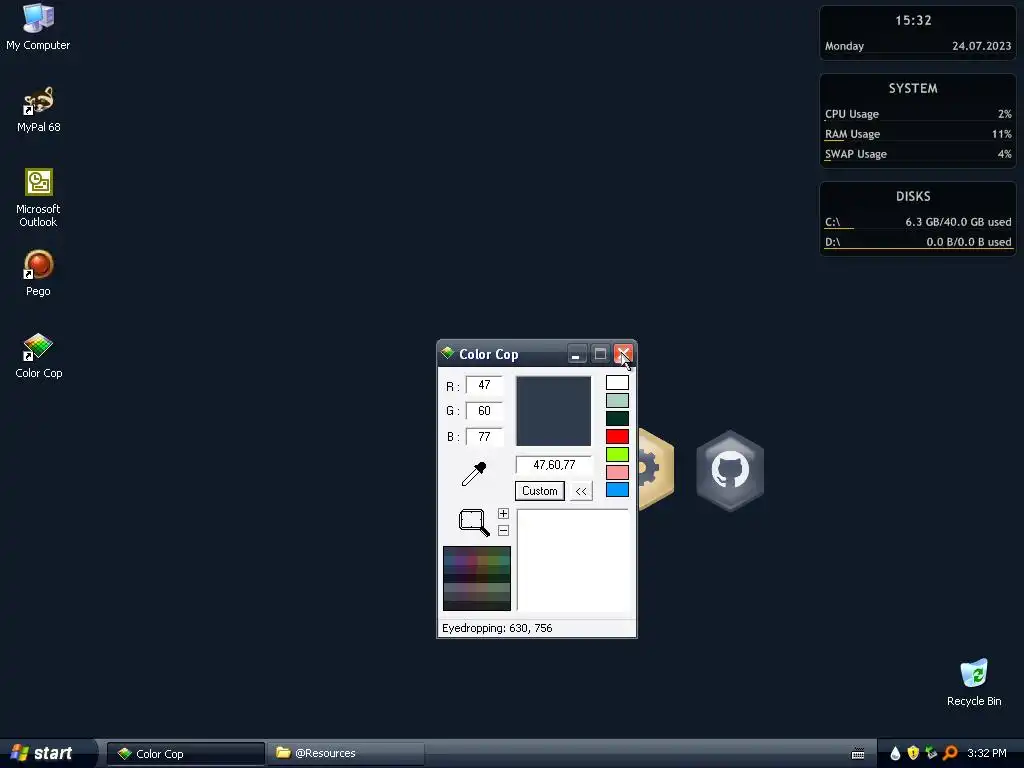Select the pale green history swatch

coord(617,400)
